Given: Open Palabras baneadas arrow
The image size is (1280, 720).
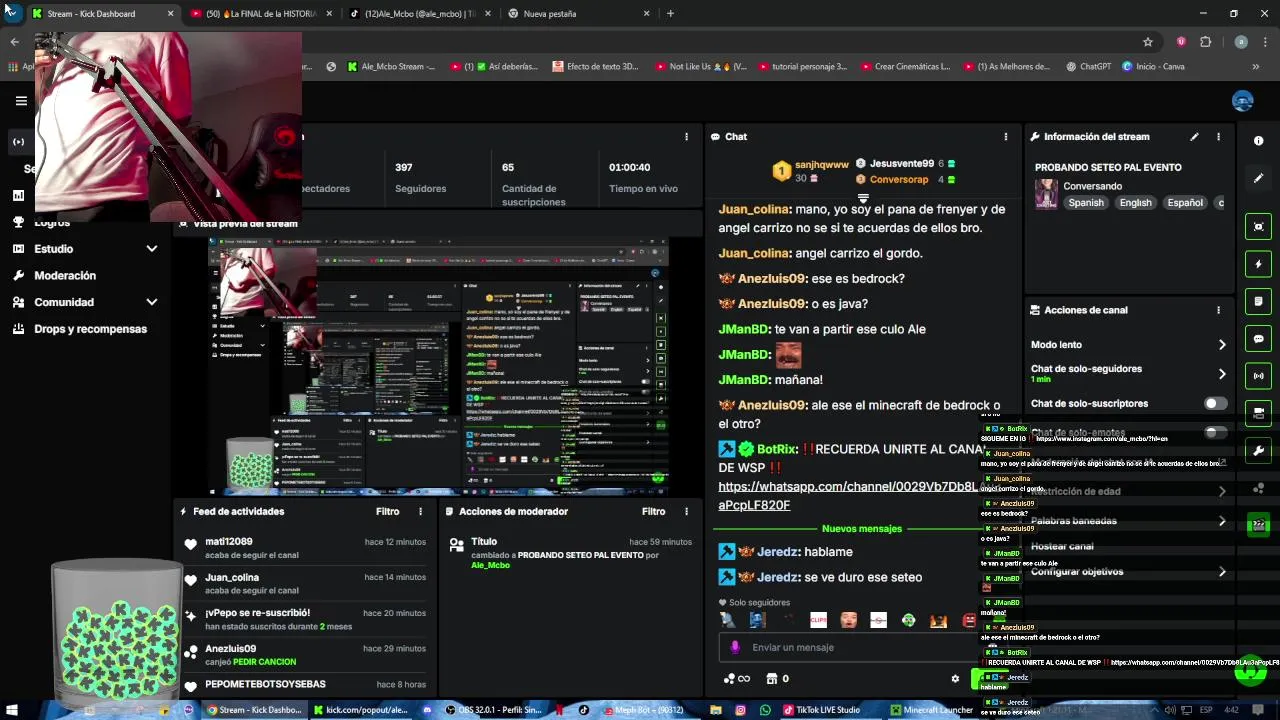Looking at the screenshot, I should [x=1222, y=521].
